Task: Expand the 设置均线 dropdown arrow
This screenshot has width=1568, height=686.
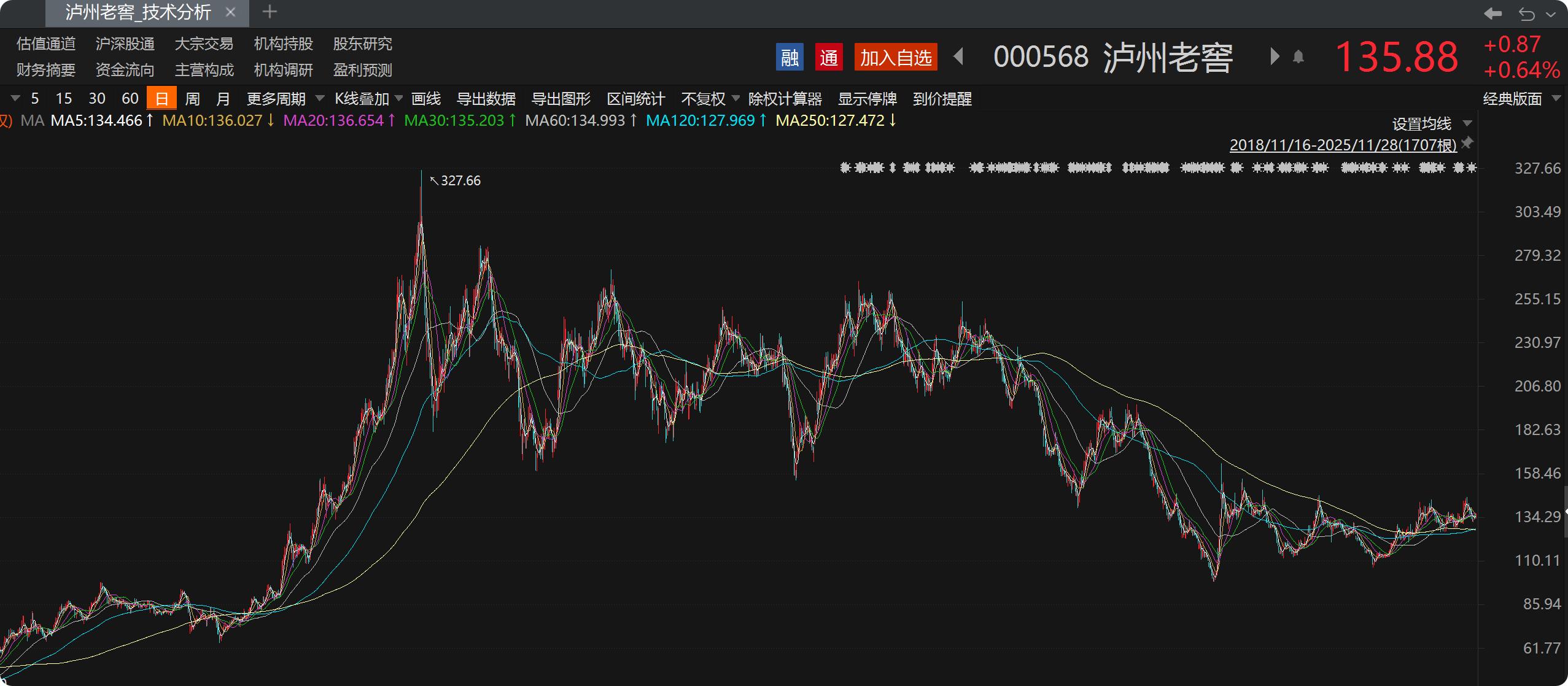Action: click(x=1467, y=123)
